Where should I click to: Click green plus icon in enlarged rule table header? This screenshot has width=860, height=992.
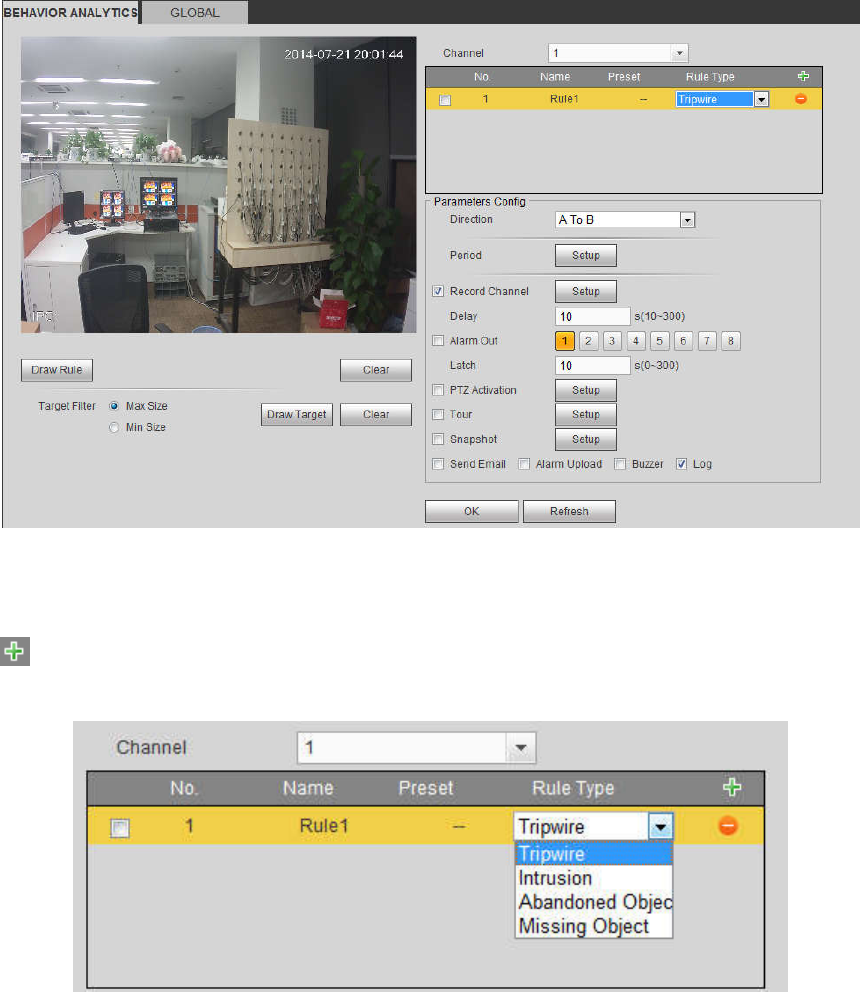(732, 788)
